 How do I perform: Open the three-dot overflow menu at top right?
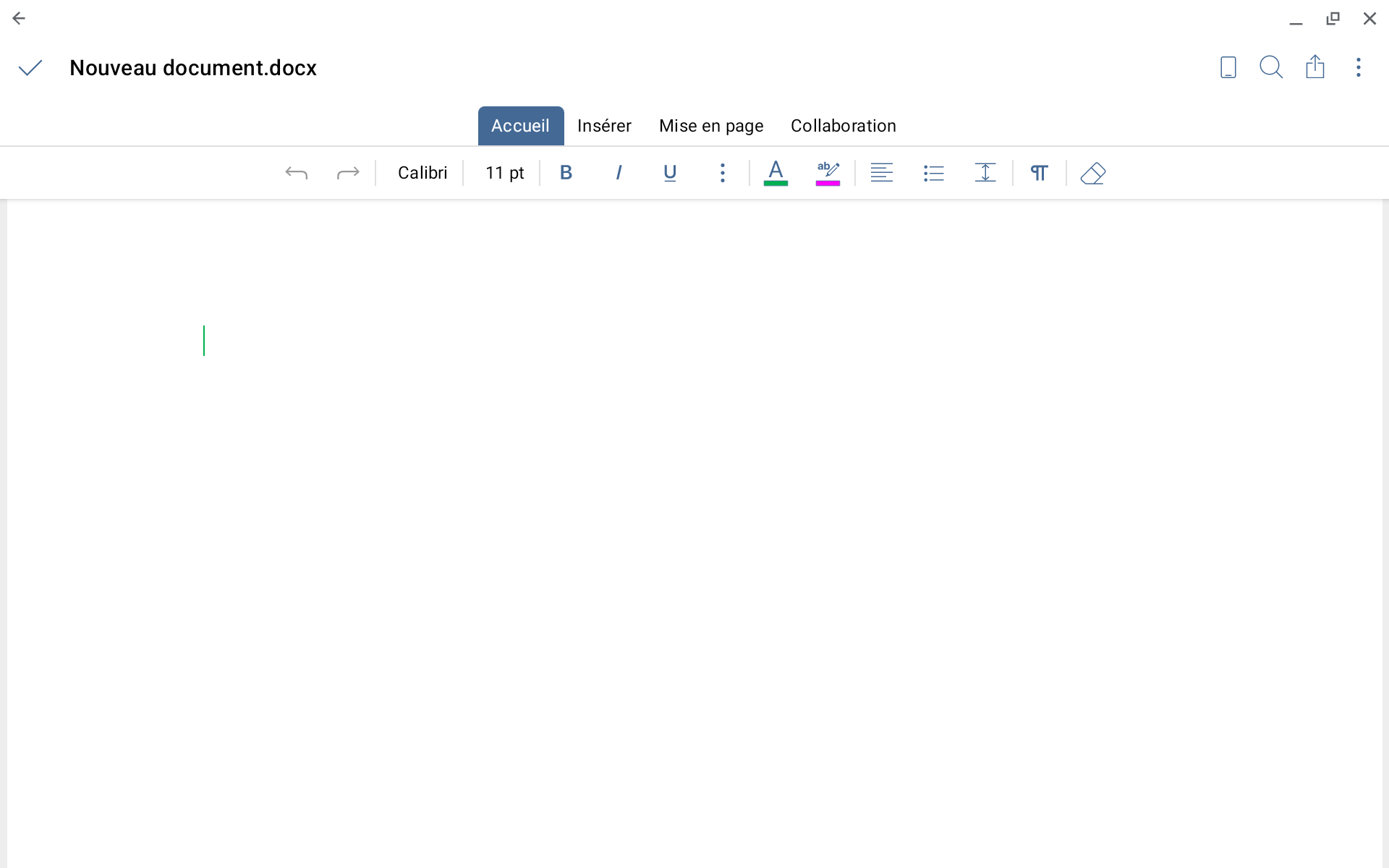[1359, 67]
